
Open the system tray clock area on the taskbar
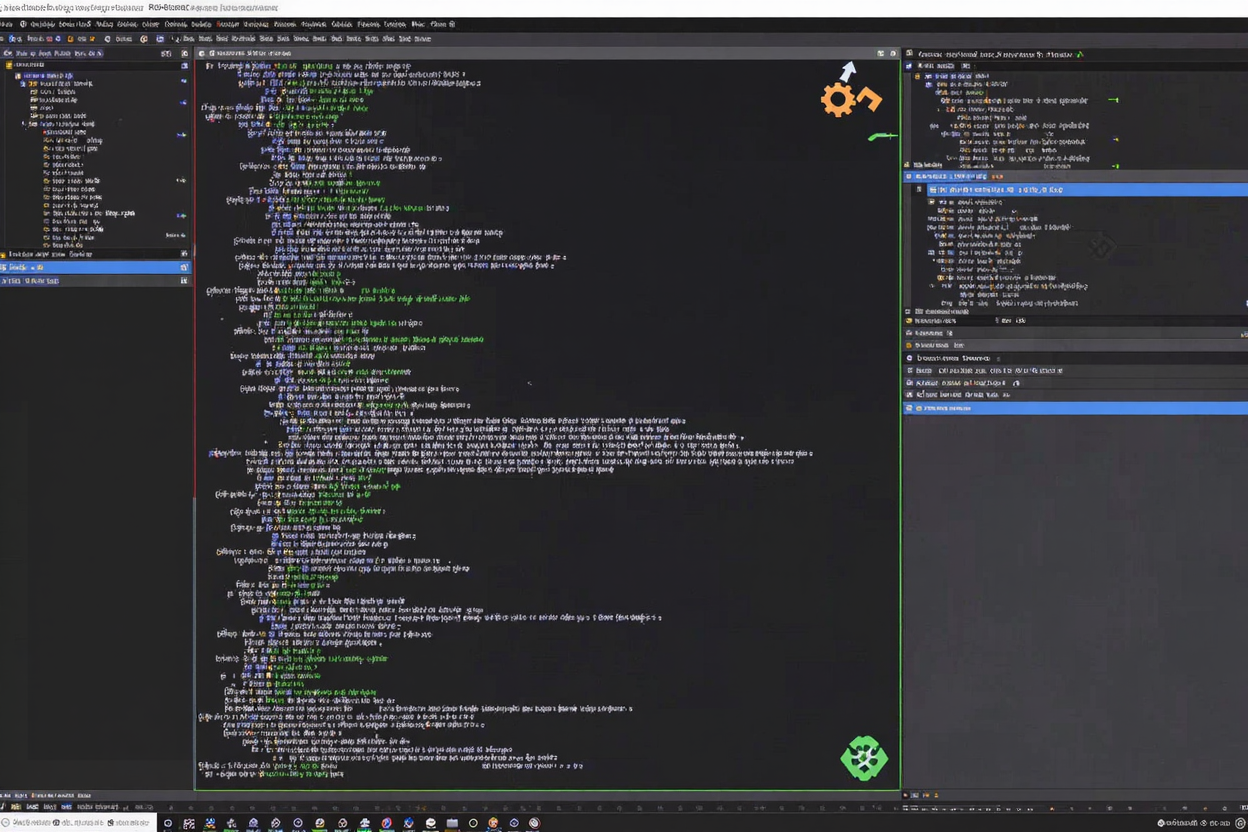(1200, 823)
